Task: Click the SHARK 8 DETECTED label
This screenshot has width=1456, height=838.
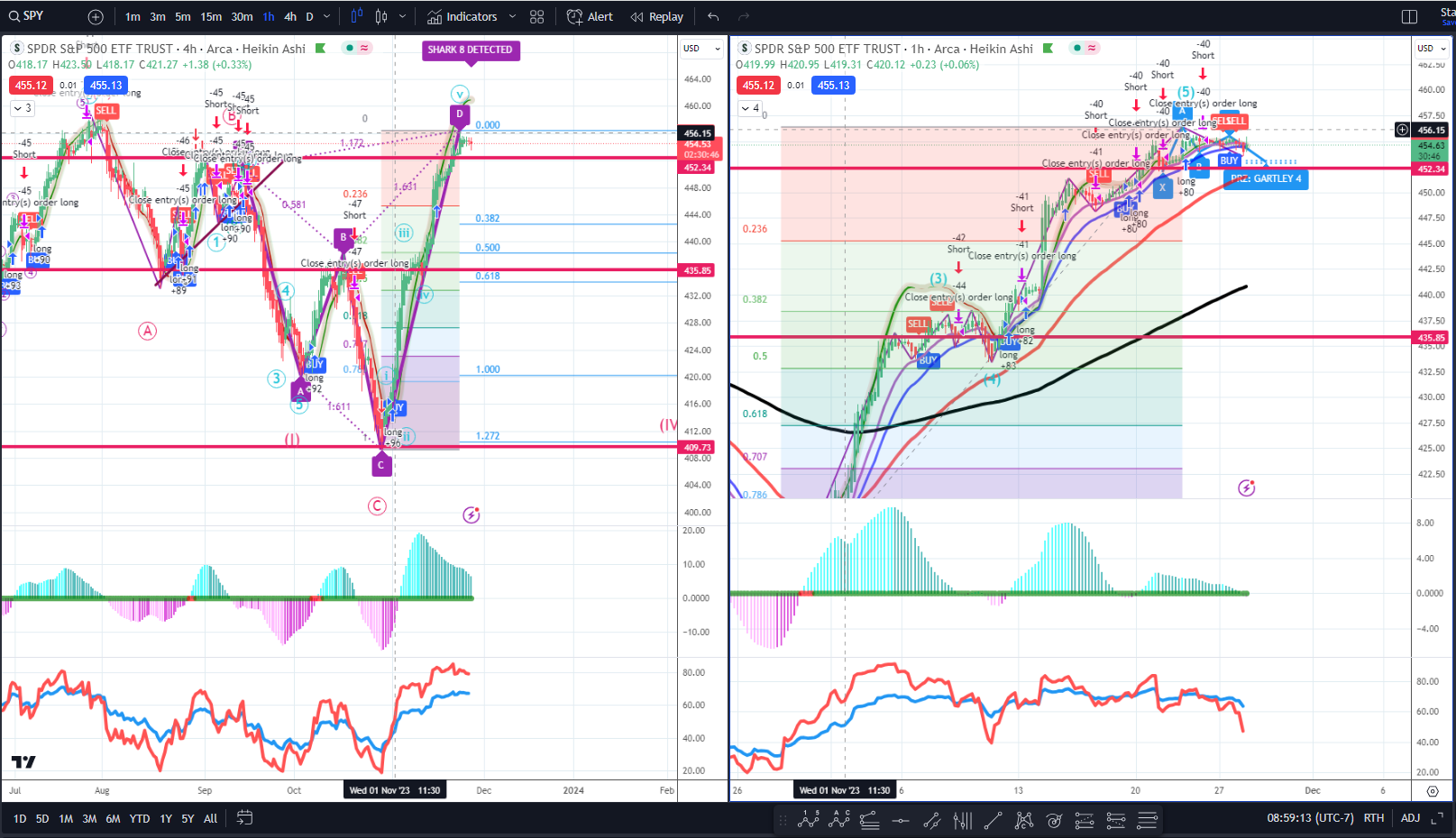Action: 470,50
